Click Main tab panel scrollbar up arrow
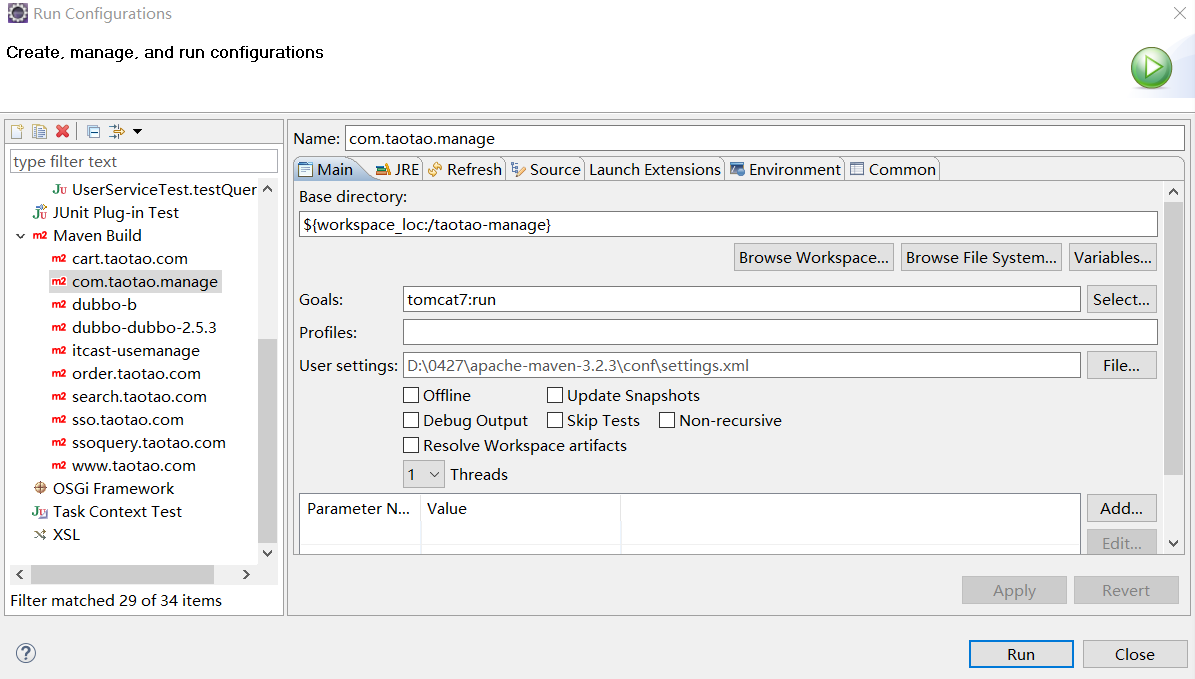 1174,192
